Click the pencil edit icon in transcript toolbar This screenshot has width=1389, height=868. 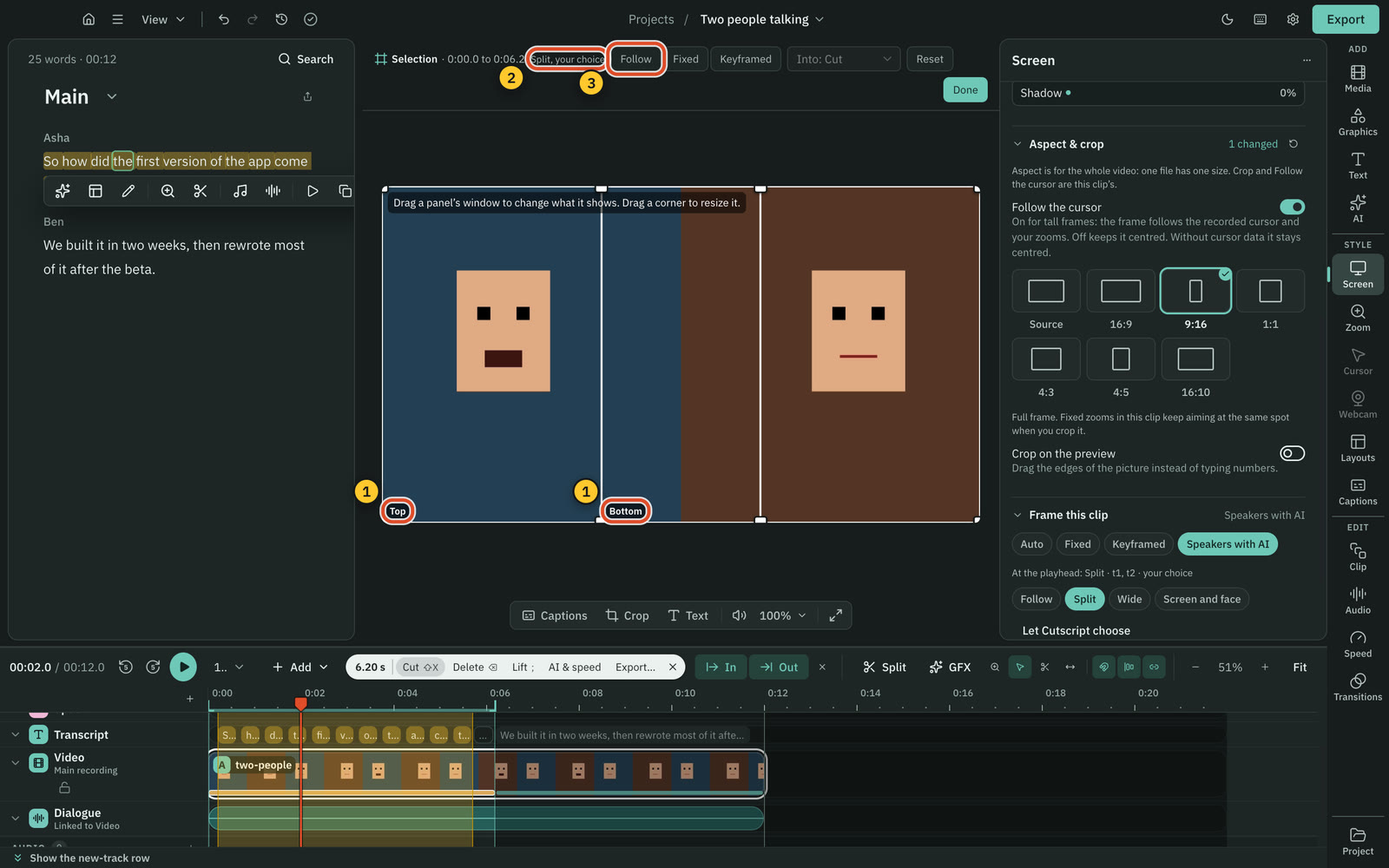tap(128, 191)
